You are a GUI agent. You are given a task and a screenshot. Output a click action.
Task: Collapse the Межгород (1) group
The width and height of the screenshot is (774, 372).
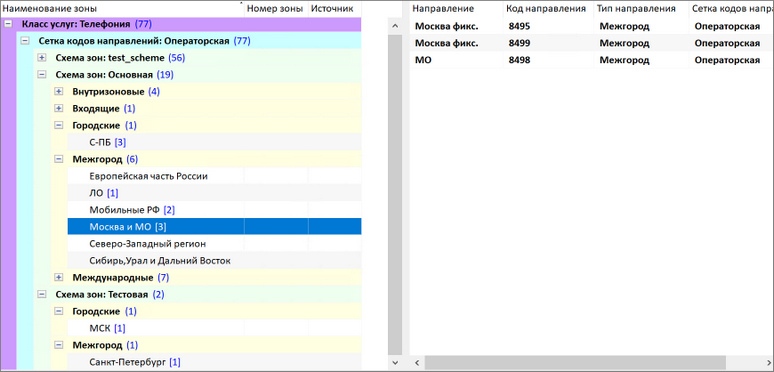[59, 345]
